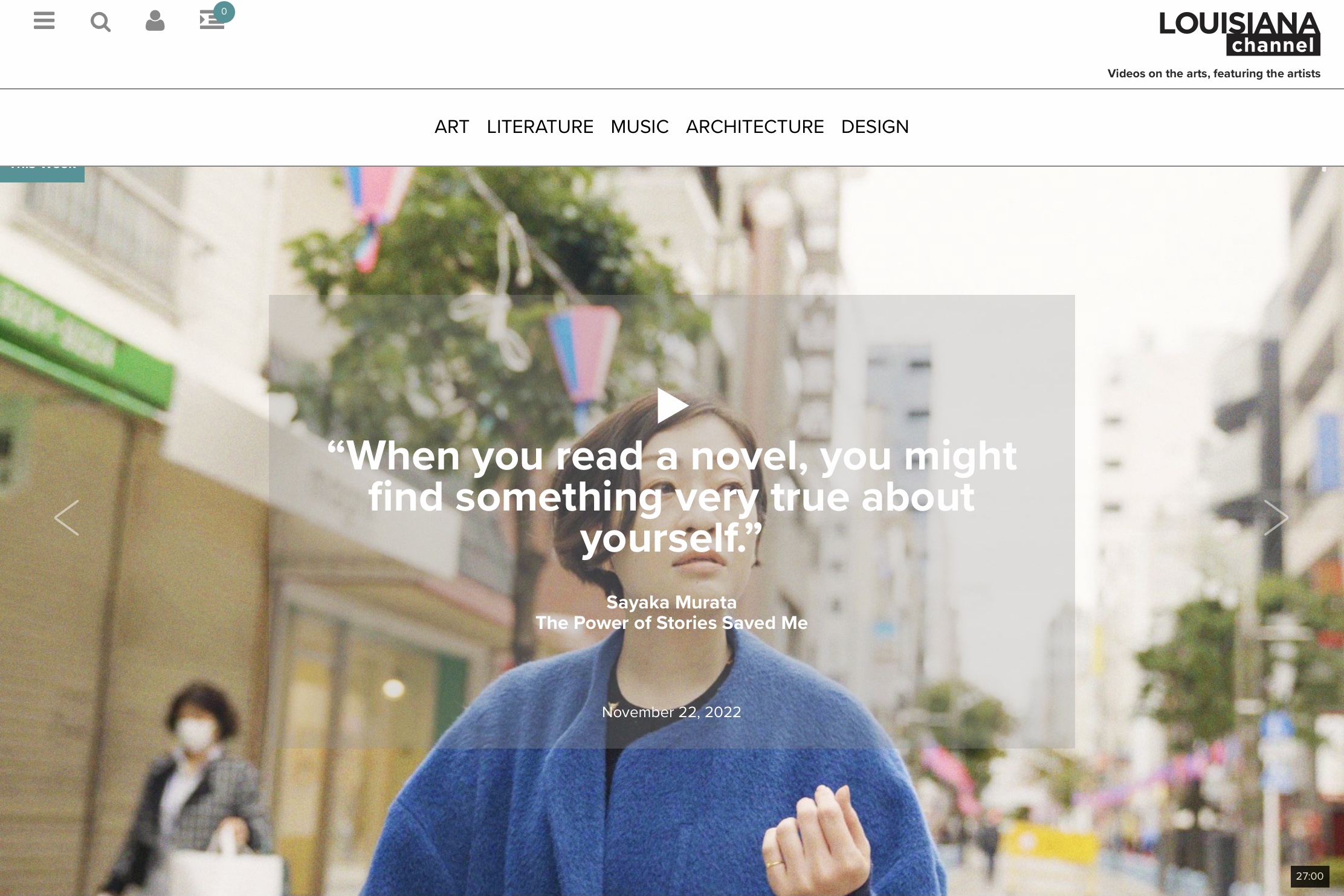Click the 27:00 duration badge
The height and width of the screenshot is (896, 1344).
(1310, 876)
